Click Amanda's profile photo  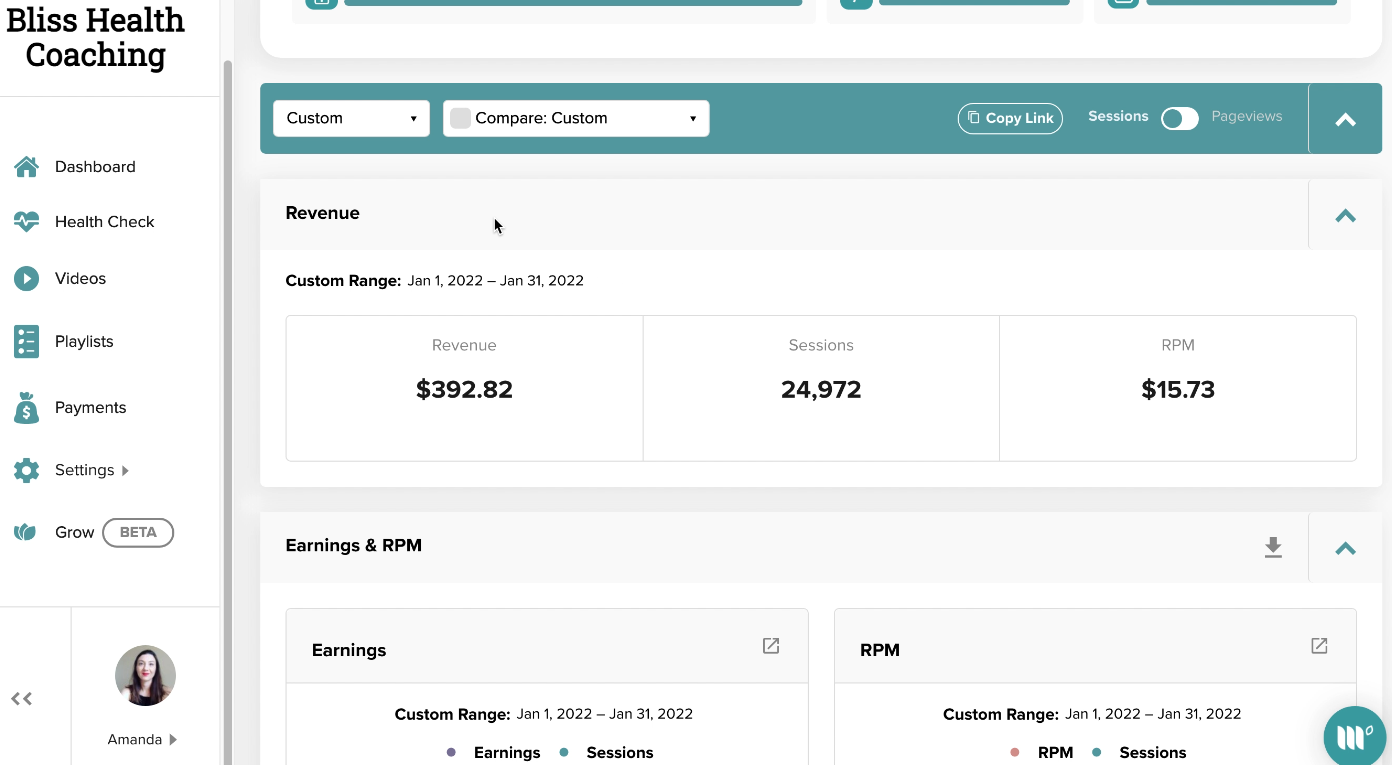pyautogui.click(x=145, y=675)
